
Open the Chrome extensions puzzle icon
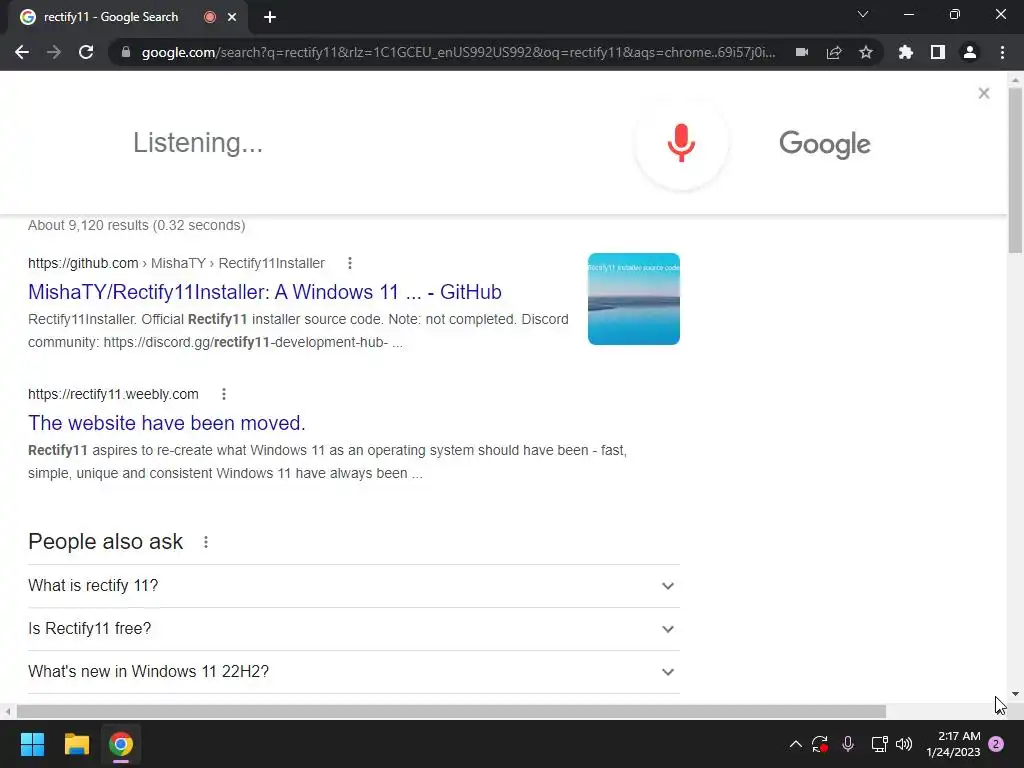click(905, 52)
